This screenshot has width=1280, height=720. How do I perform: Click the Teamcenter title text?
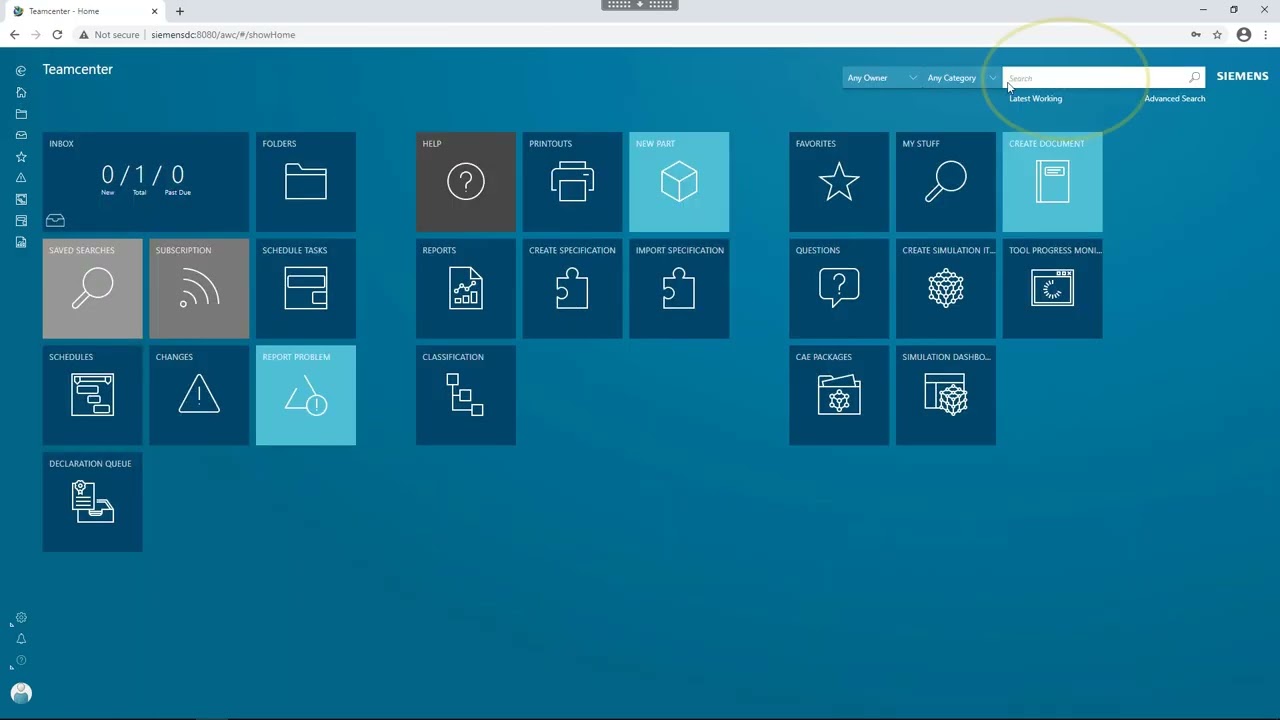(x=77, y=70)
